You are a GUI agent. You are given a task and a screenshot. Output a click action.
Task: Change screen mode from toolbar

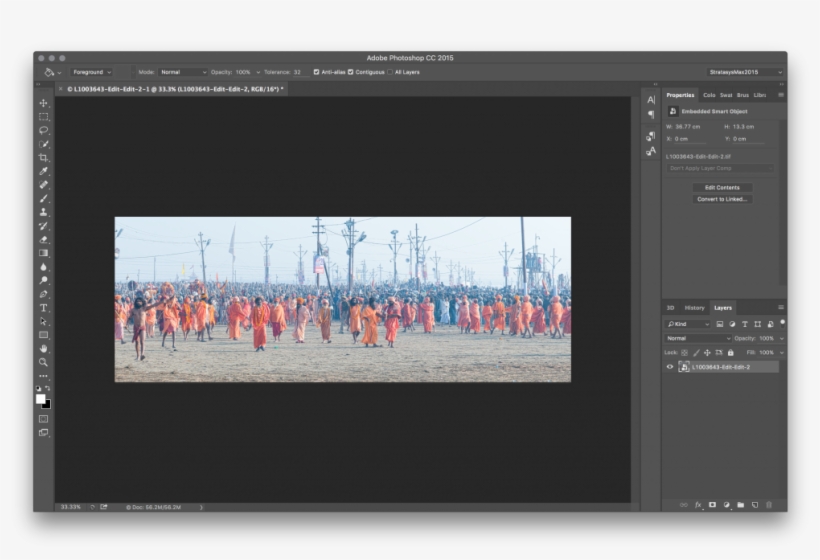[44, 432]
